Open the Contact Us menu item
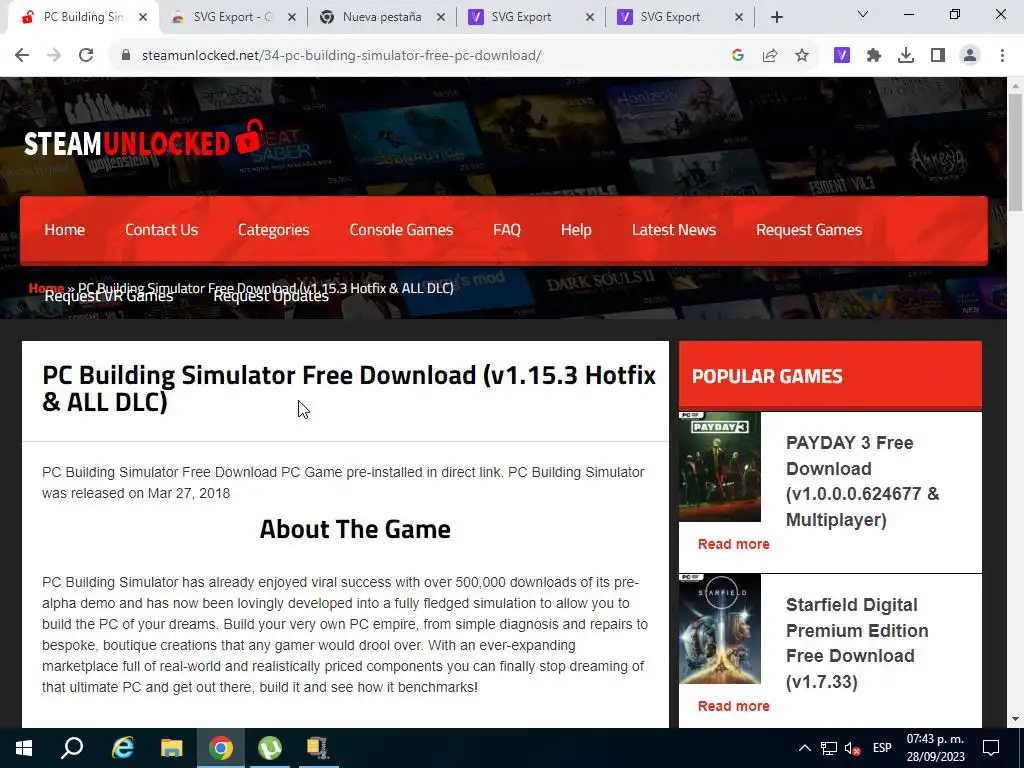The image size is (1024, 768). [161, 230]
